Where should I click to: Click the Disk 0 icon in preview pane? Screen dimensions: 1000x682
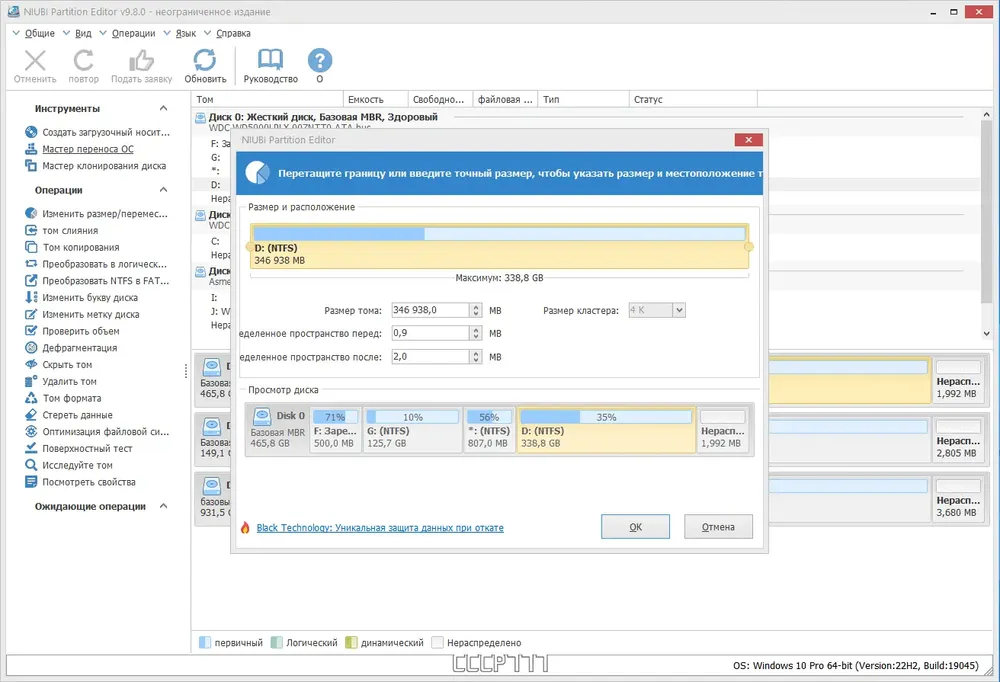point(262,417)
